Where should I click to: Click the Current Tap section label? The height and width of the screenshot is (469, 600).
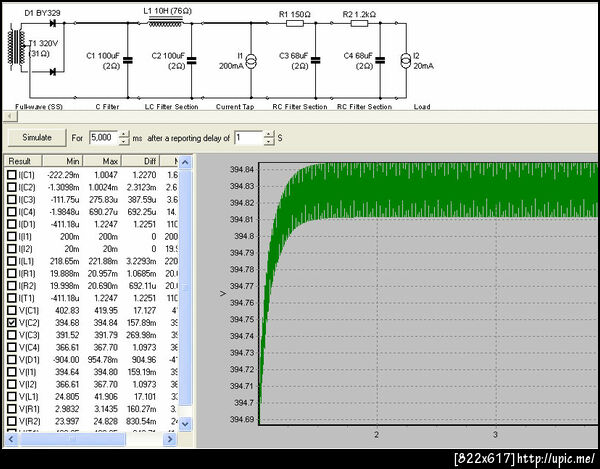(x=235, y=107)
